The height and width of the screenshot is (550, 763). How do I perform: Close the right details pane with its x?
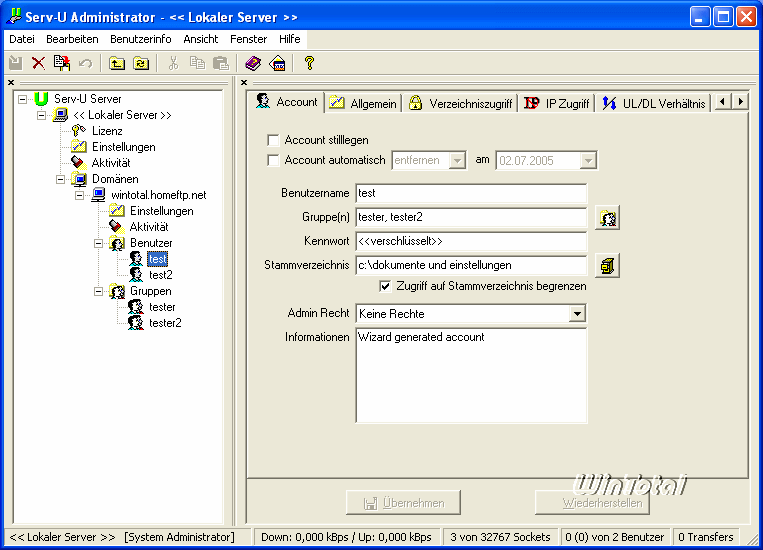click(244, 83)
